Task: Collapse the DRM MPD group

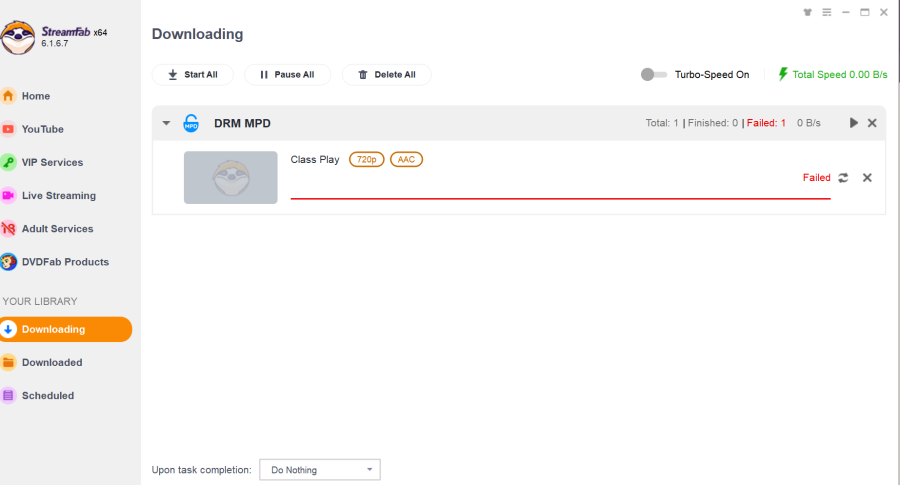Action: [x=166, y=123]
